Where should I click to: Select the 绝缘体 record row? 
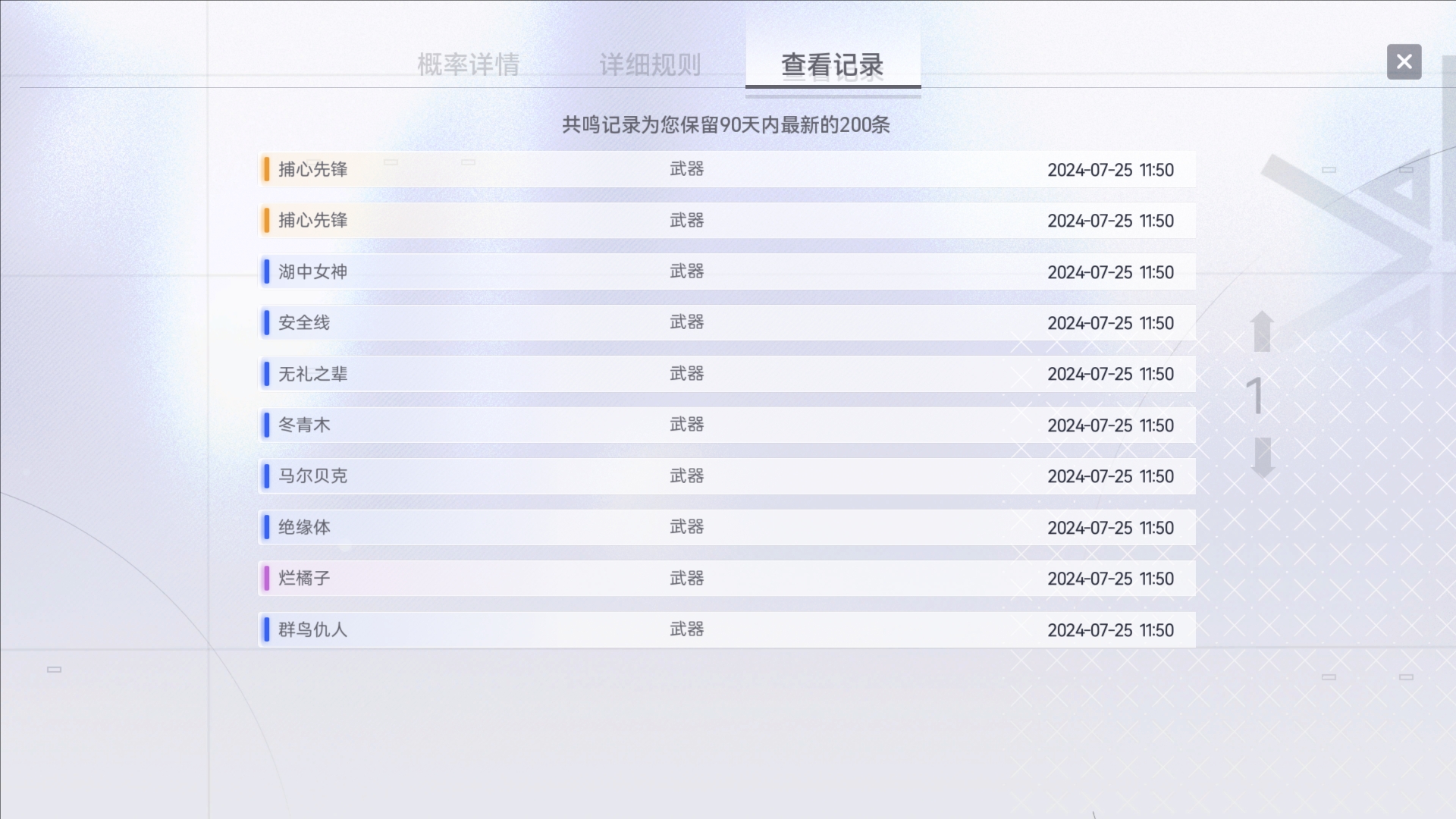pyautogui.click(x=727, y=528)
